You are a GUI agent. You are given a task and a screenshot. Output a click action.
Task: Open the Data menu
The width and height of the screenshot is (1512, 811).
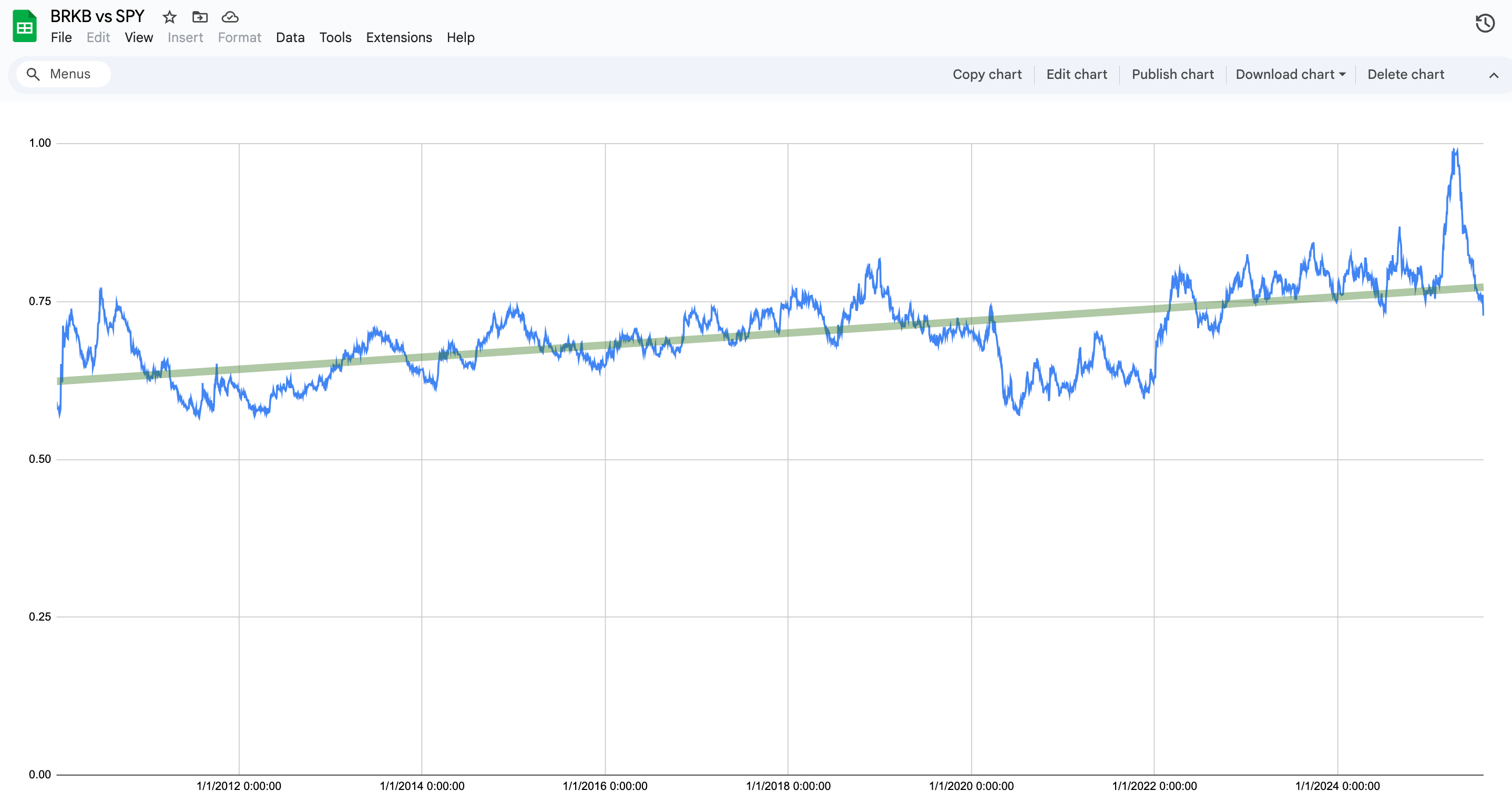(290, 37)
